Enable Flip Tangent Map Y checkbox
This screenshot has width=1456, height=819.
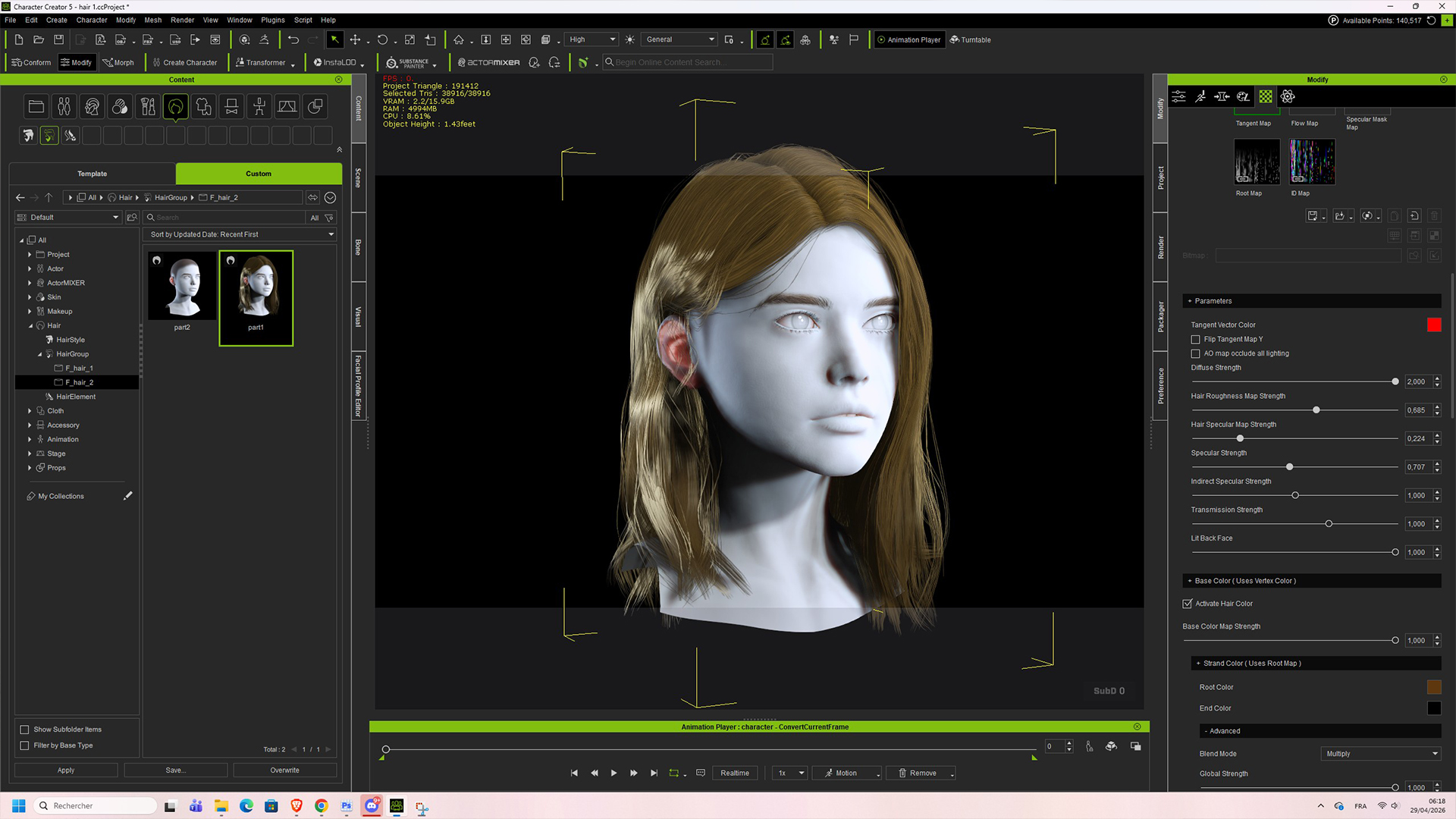(x=1196, y=339)
